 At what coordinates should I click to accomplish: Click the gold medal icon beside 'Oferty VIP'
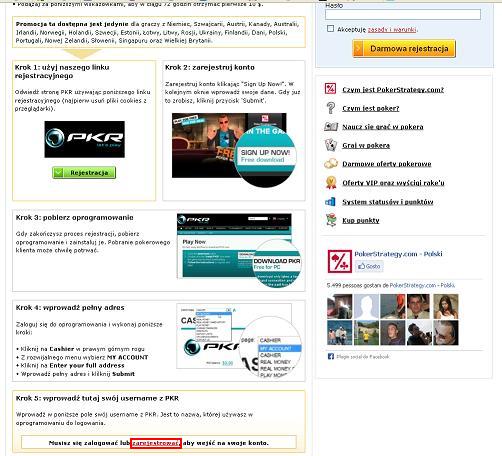[331, 183]
